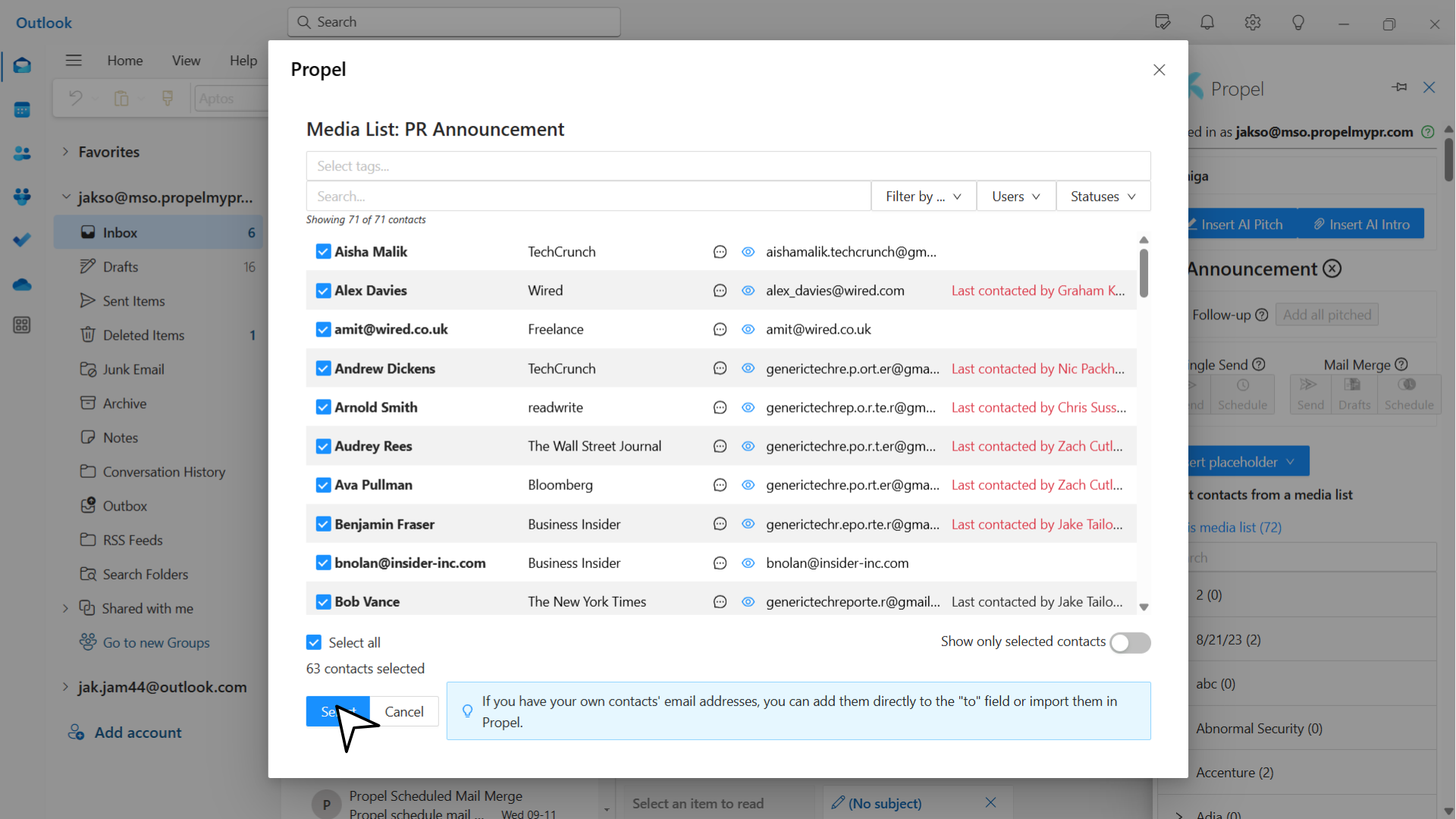
Task: Open the Select tags combo box
Action: [728, 166]
